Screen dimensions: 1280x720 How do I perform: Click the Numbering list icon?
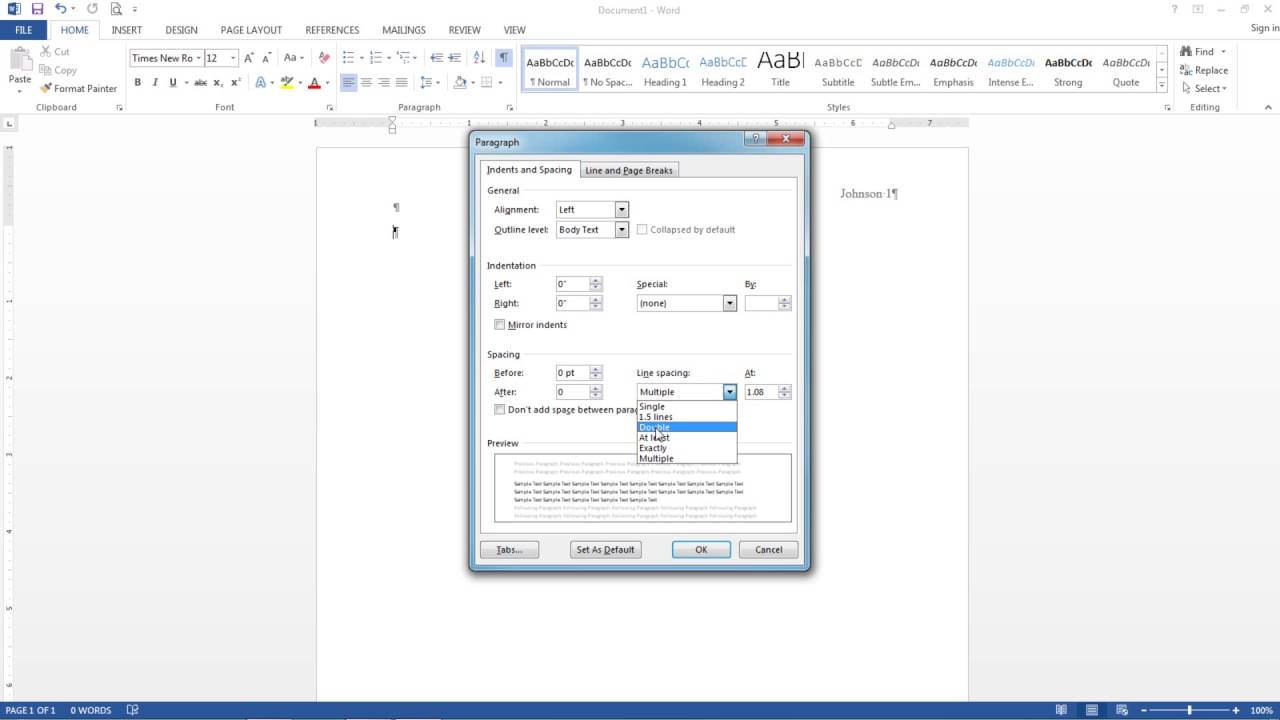[376, 58]
